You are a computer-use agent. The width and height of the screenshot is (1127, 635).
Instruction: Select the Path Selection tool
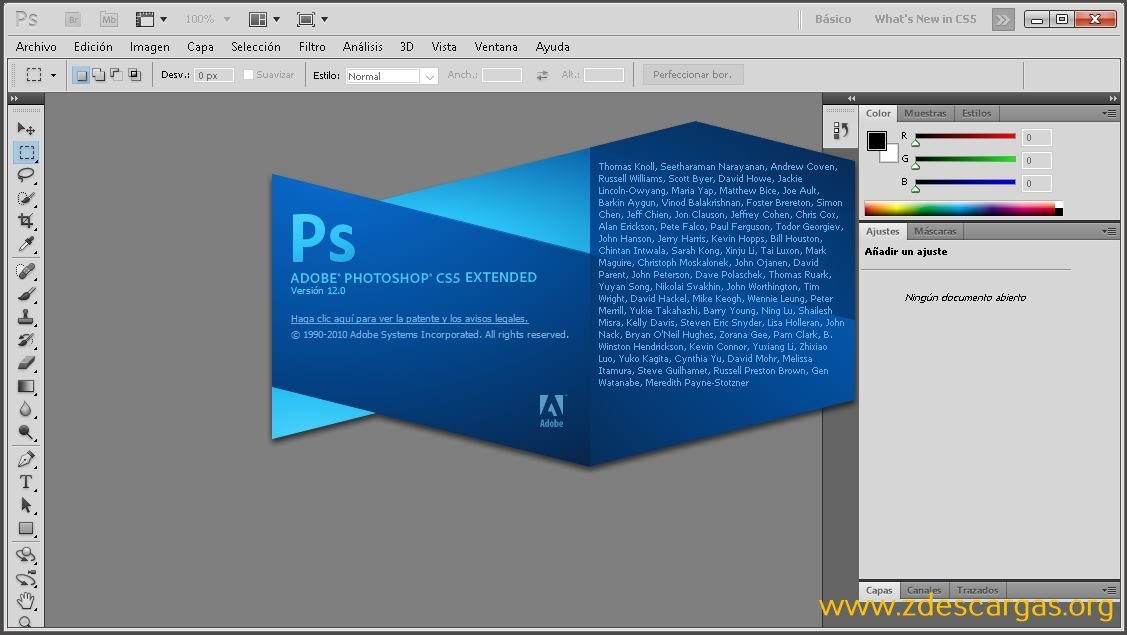(x=26, y=506)
